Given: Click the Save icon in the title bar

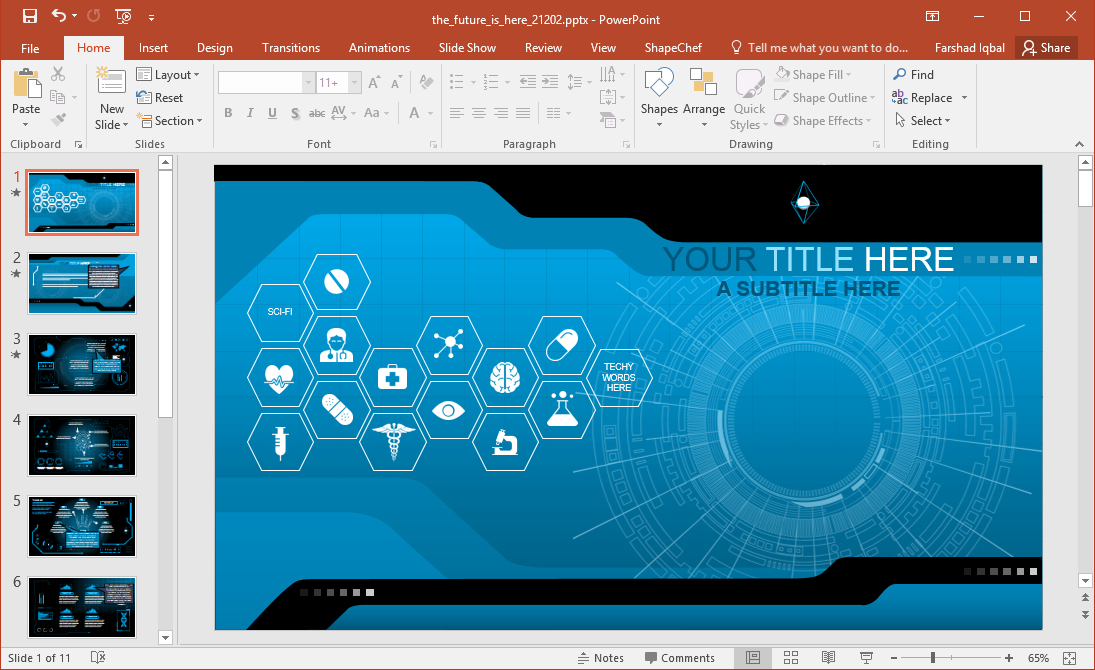Looking at the screenshot, I should click(x=29, y=16).
